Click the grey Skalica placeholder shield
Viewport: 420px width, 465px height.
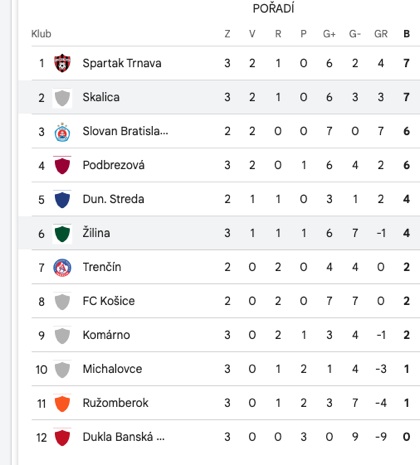[62, 98]
